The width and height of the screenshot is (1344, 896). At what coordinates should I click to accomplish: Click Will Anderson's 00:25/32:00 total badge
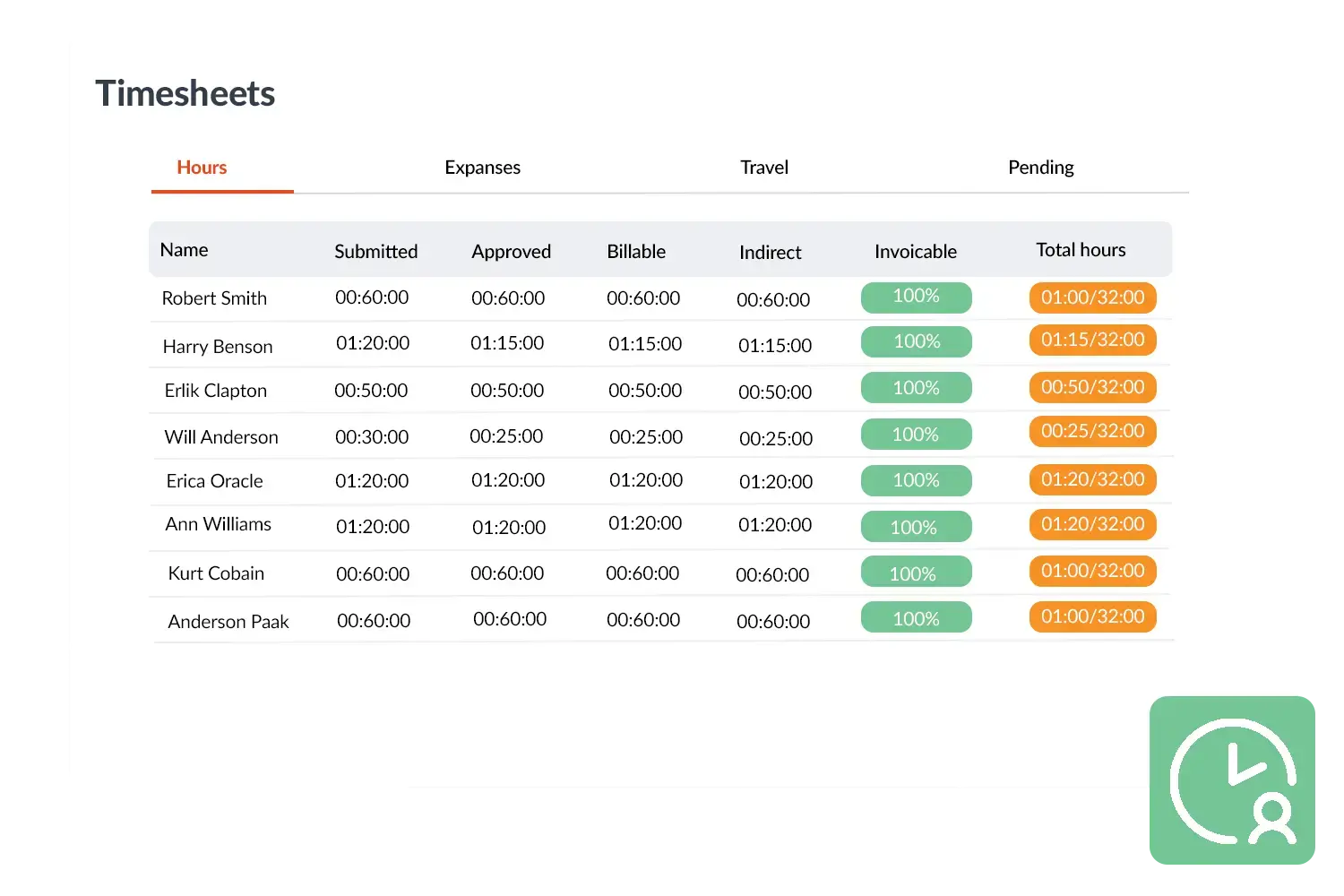click(1092, 431)
